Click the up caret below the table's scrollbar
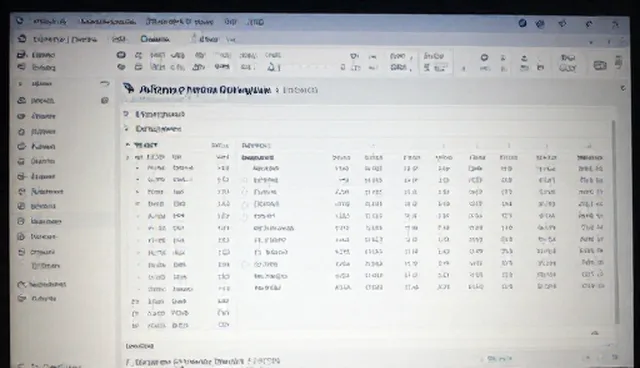640x368 pixels. tap(595, 333)
